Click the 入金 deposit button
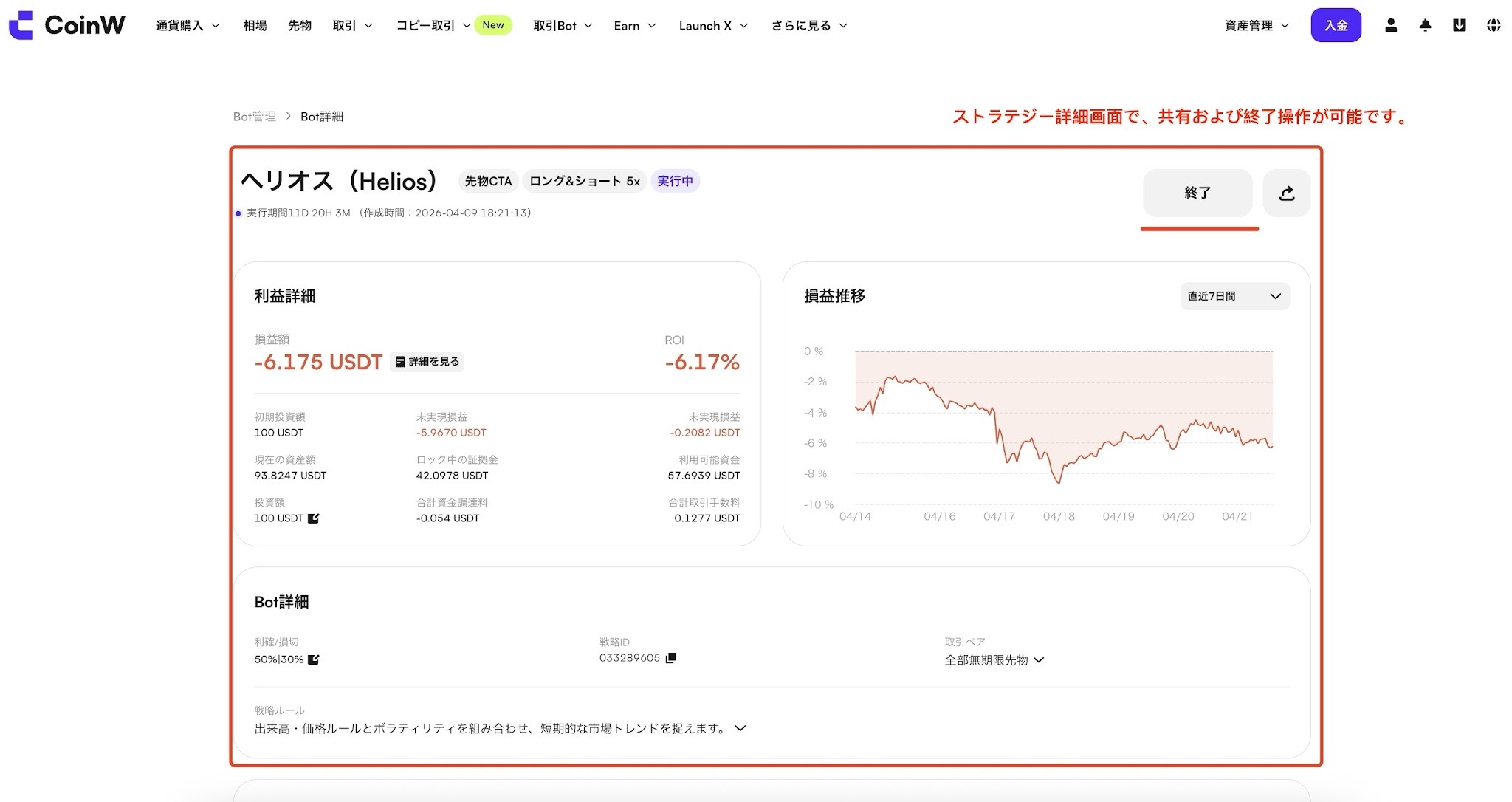 pyautogui.click(x=1336, y=25)
